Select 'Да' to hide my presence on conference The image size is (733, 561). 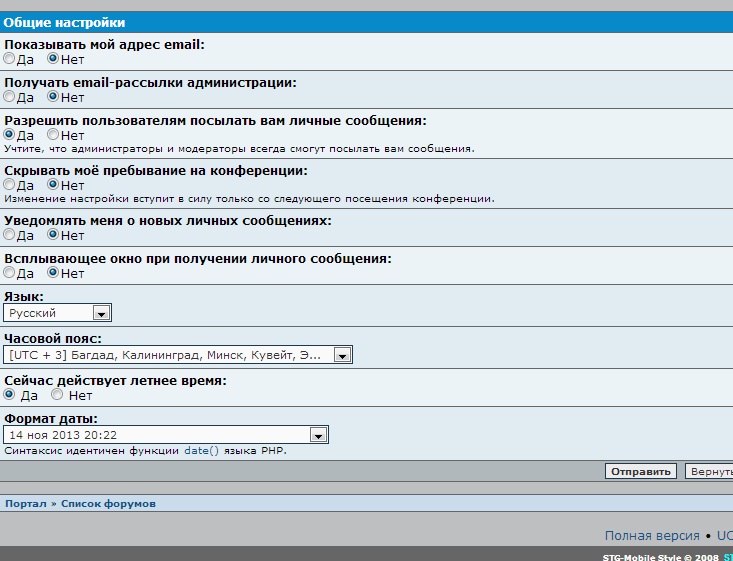(x=10, y=185)
